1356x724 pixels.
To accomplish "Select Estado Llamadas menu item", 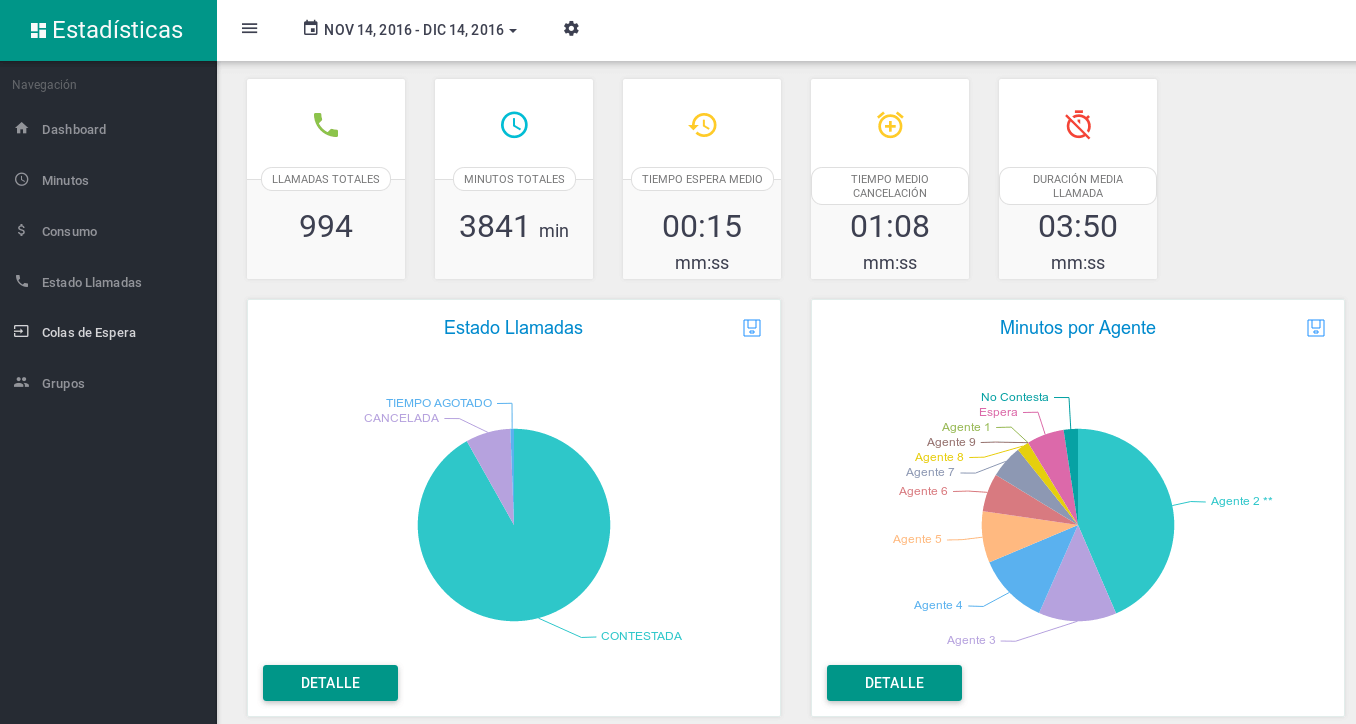I will (92, 282).
